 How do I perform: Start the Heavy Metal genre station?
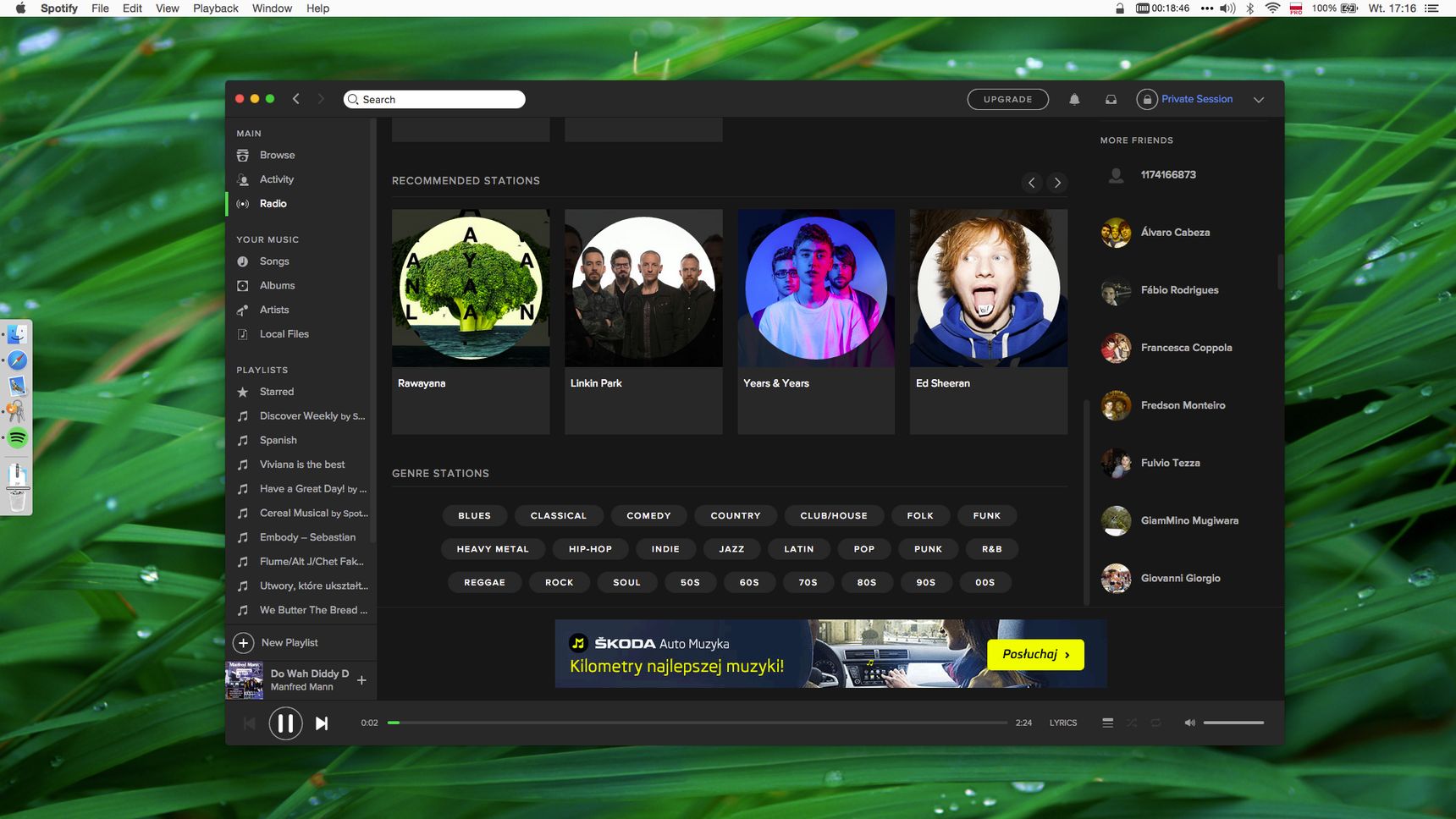493,549
